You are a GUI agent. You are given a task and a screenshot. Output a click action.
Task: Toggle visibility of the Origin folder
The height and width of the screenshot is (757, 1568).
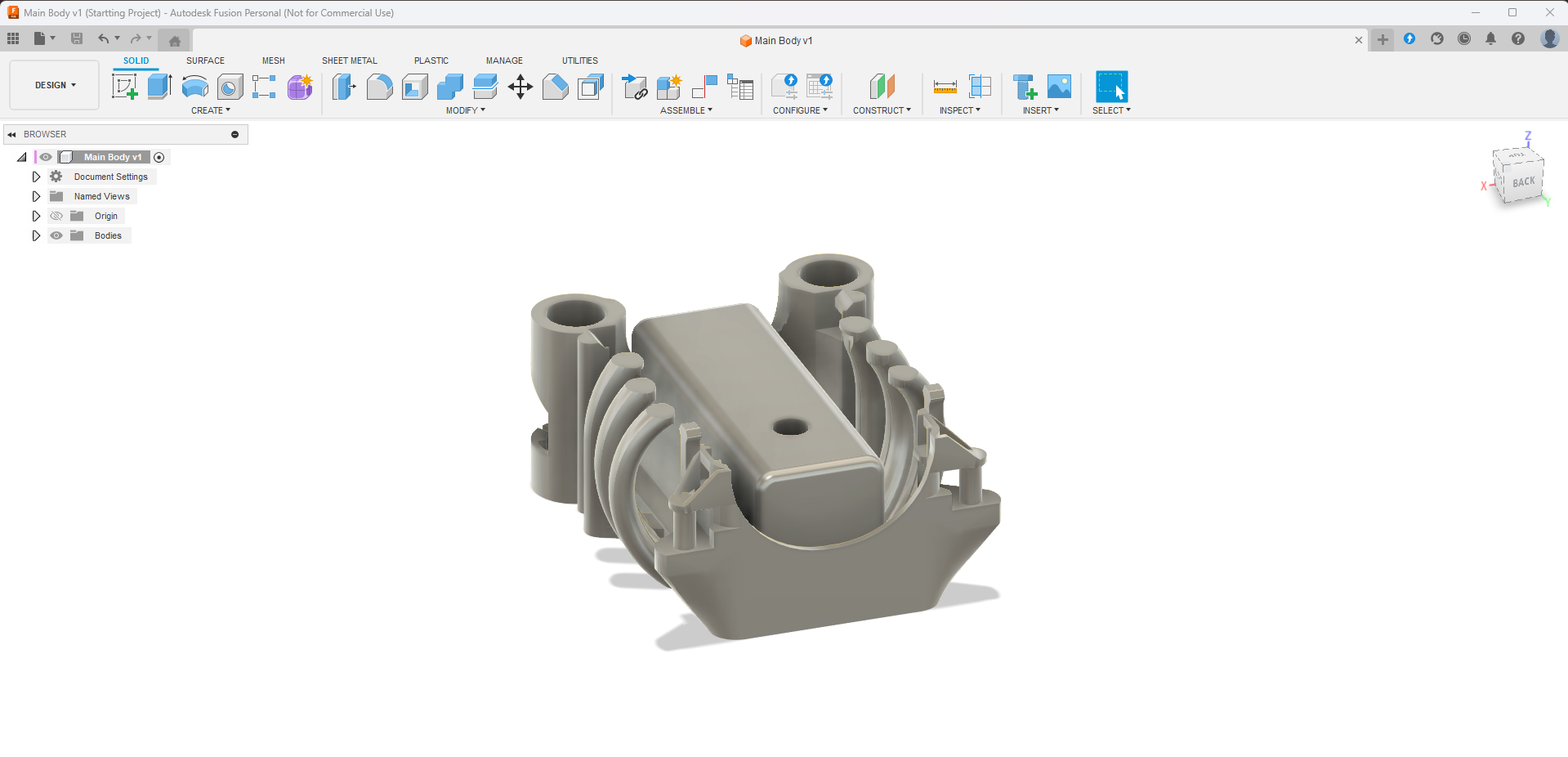tap(56, 216)
